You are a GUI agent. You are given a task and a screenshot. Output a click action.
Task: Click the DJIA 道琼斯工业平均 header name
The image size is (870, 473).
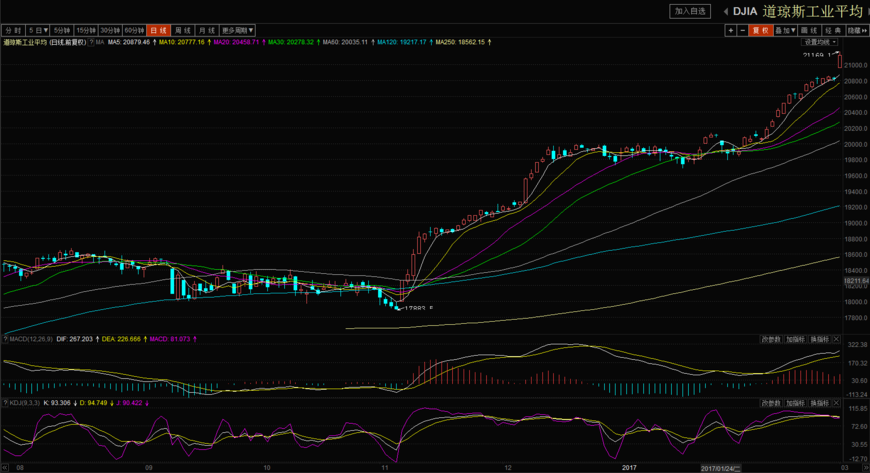[797, 12]
